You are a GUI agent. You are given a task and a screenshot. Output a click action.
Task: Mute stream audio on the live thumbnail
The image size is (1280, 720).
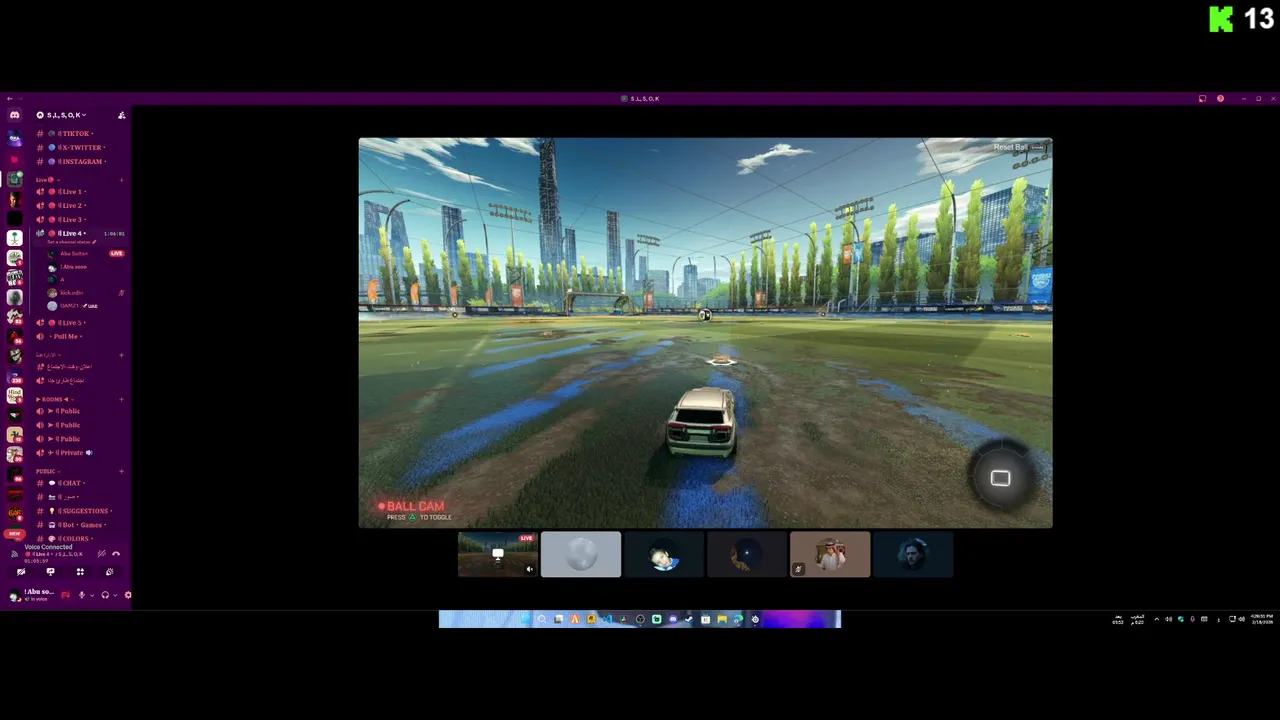tap(530, 569)
